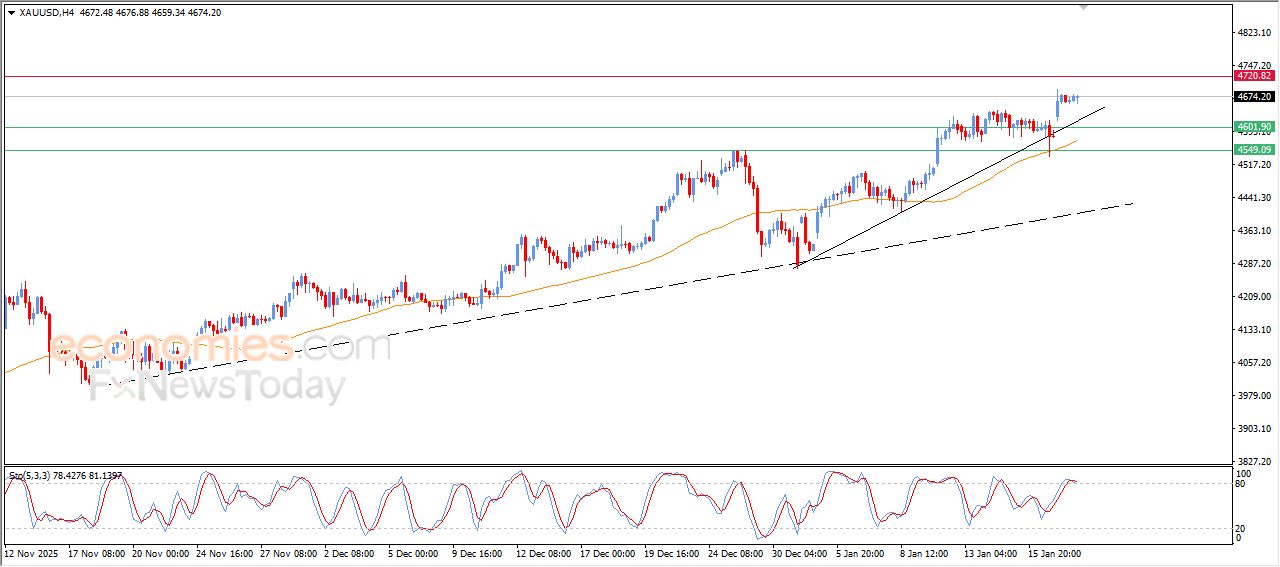Click the 4133.10 price axis value
Viewport: 1280px width, 567px height.
point(1253,330)
